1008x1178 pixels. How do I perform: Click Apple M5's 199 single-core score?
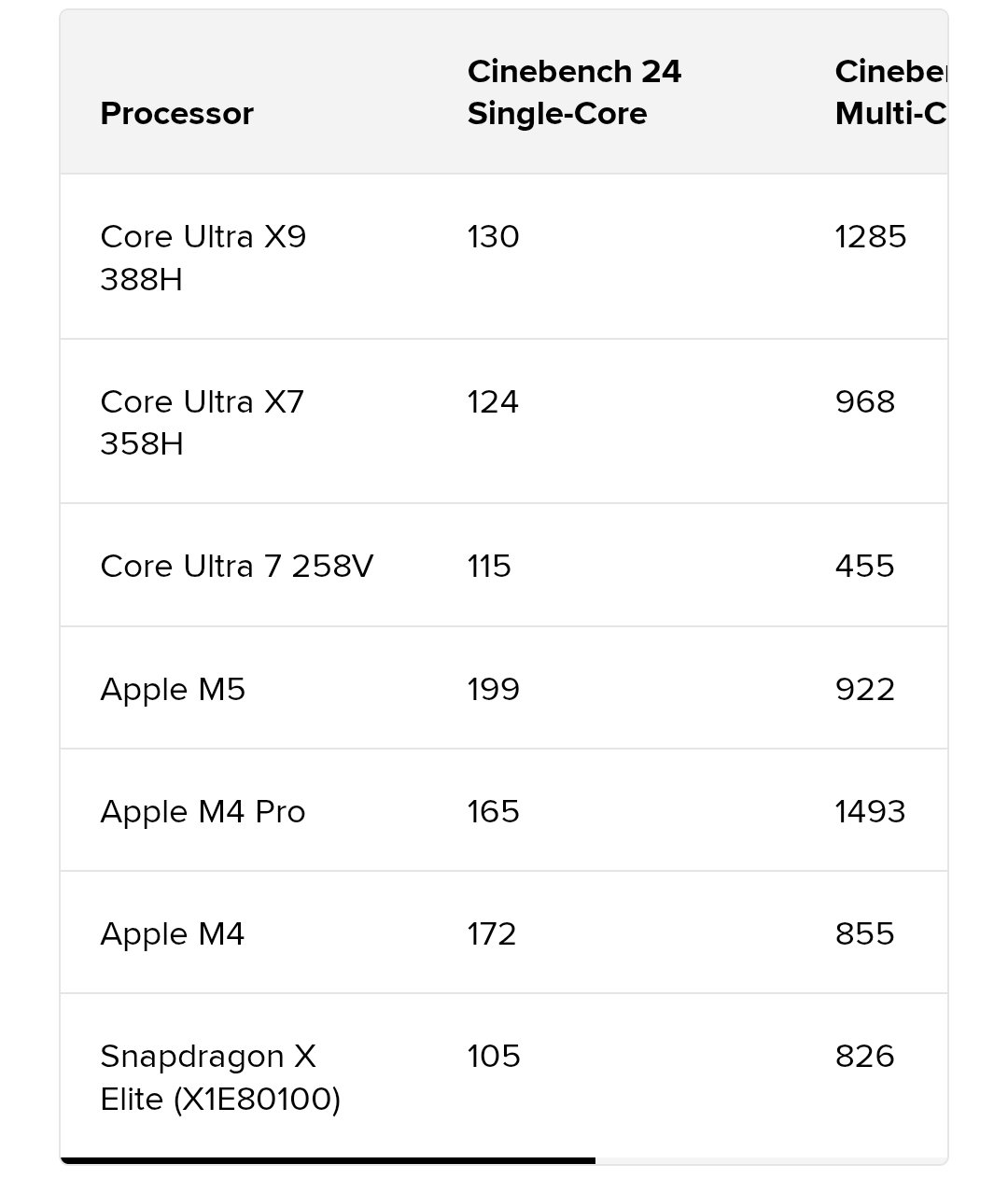(x=493, y=690)
